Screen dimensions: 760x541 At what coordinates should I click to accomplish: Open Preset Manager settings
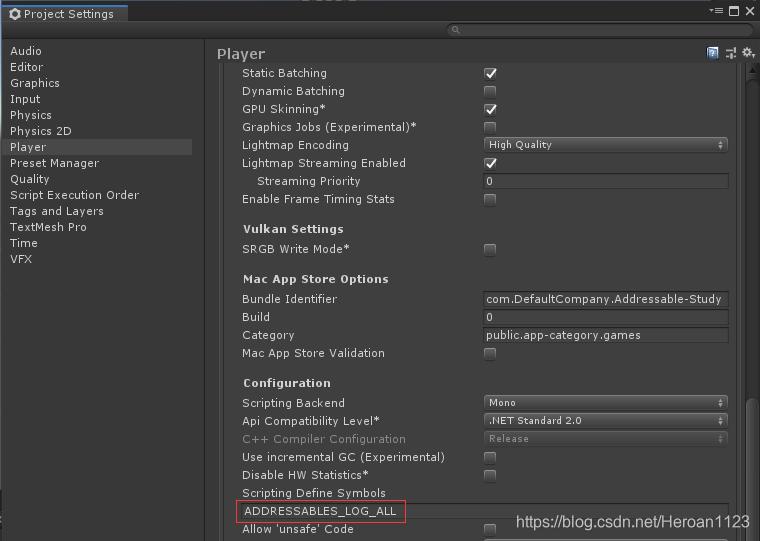coord(54,163)
